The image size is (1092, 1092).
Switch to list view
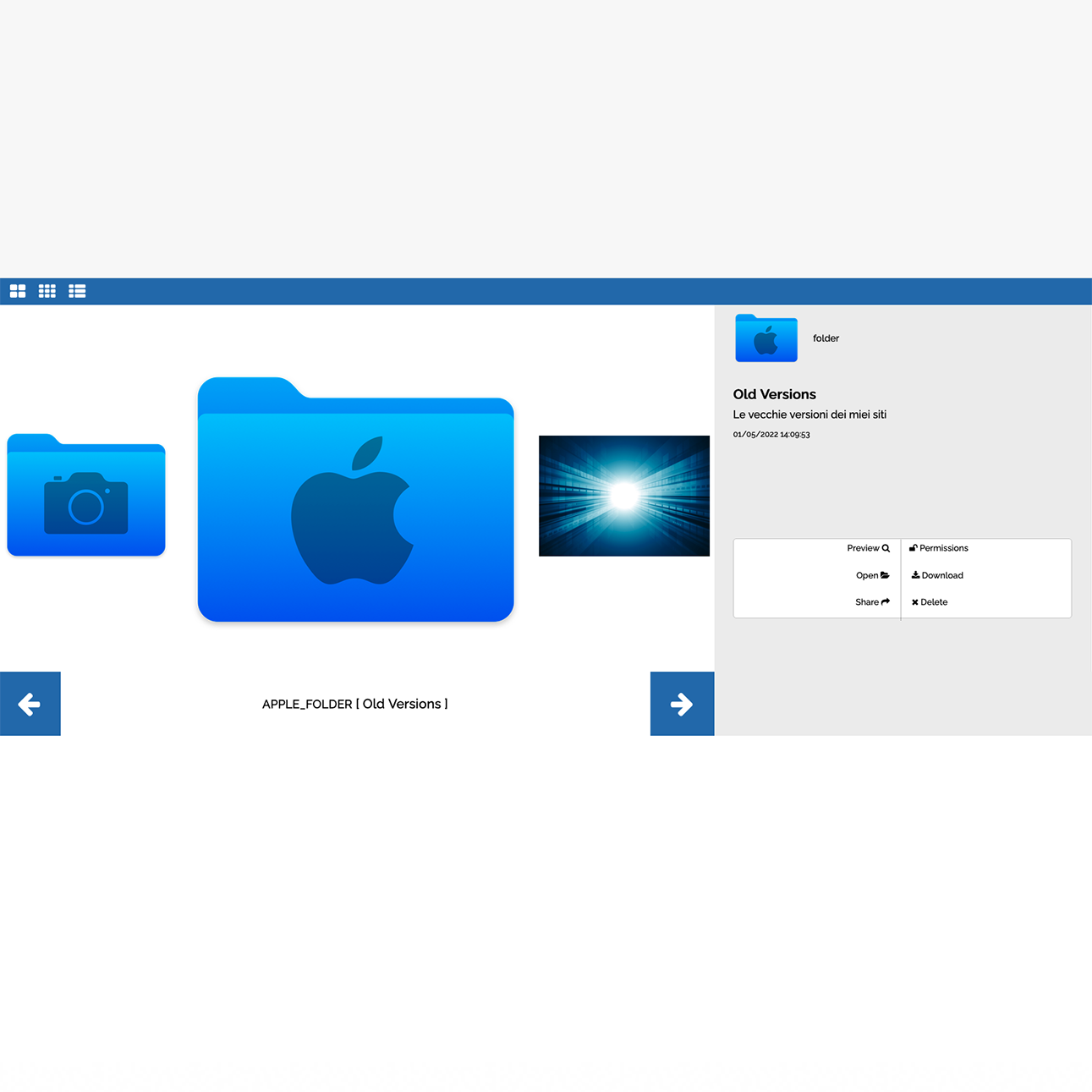[77, 291]
